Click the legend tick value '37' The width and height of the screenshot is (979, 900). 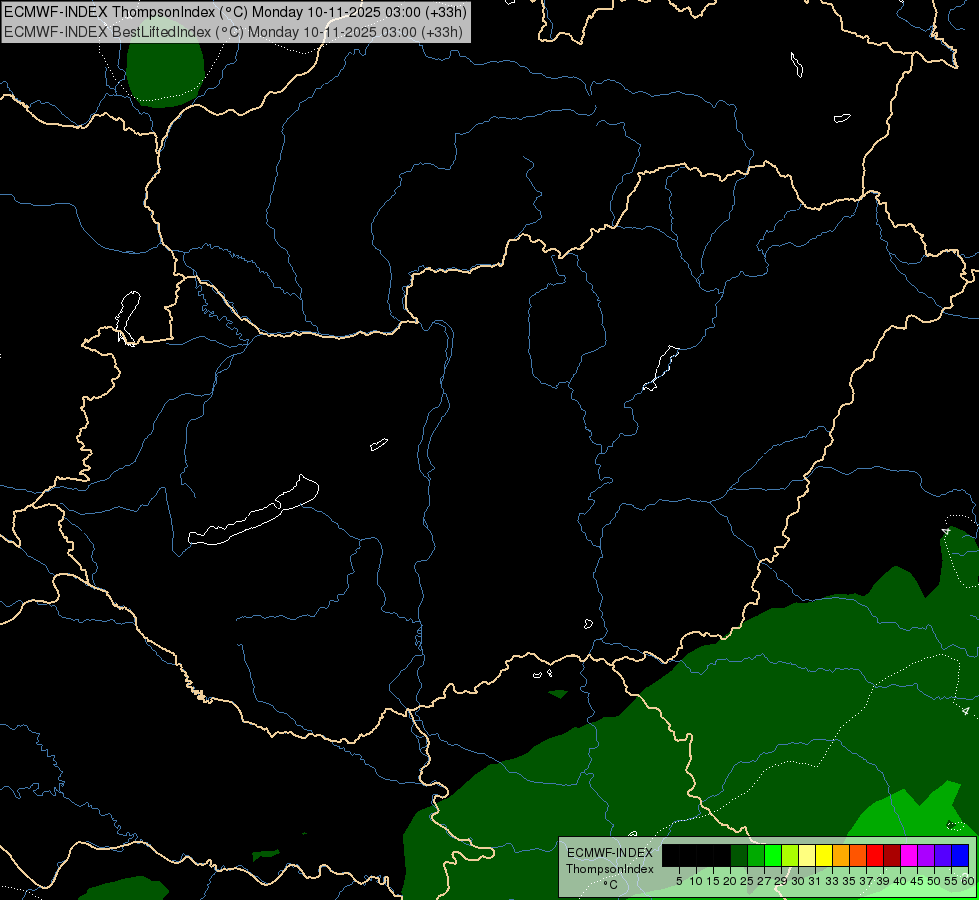tap(867, 881)
